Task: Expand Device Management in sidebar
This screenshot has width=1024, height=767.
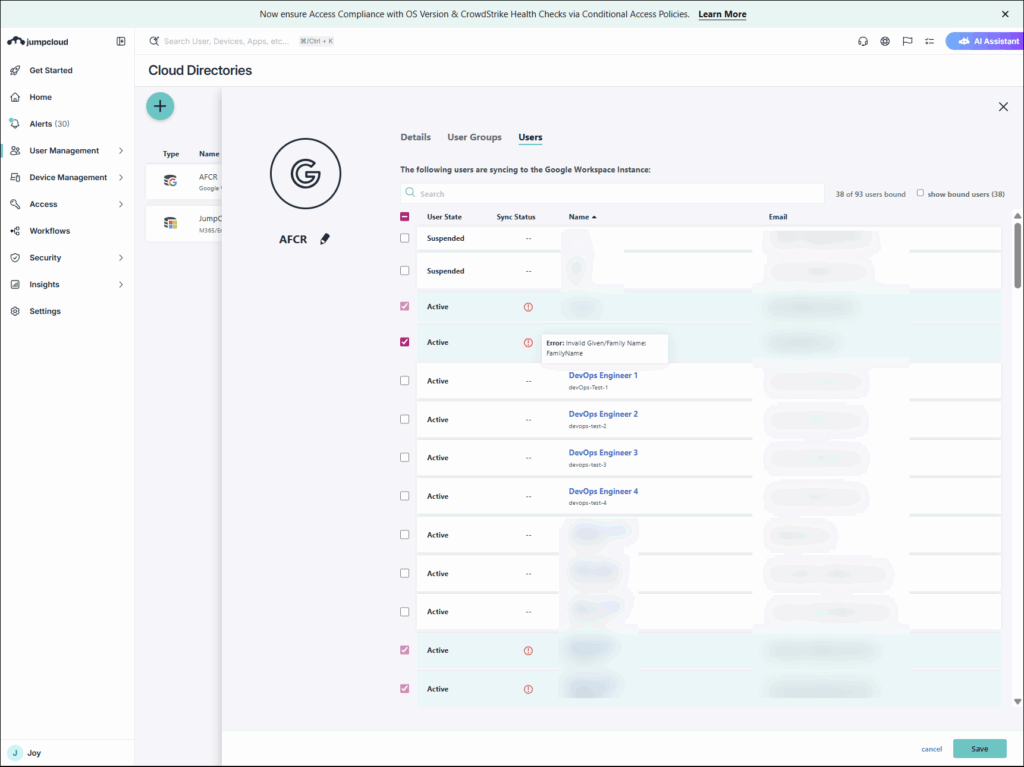Action: [67, 178]
